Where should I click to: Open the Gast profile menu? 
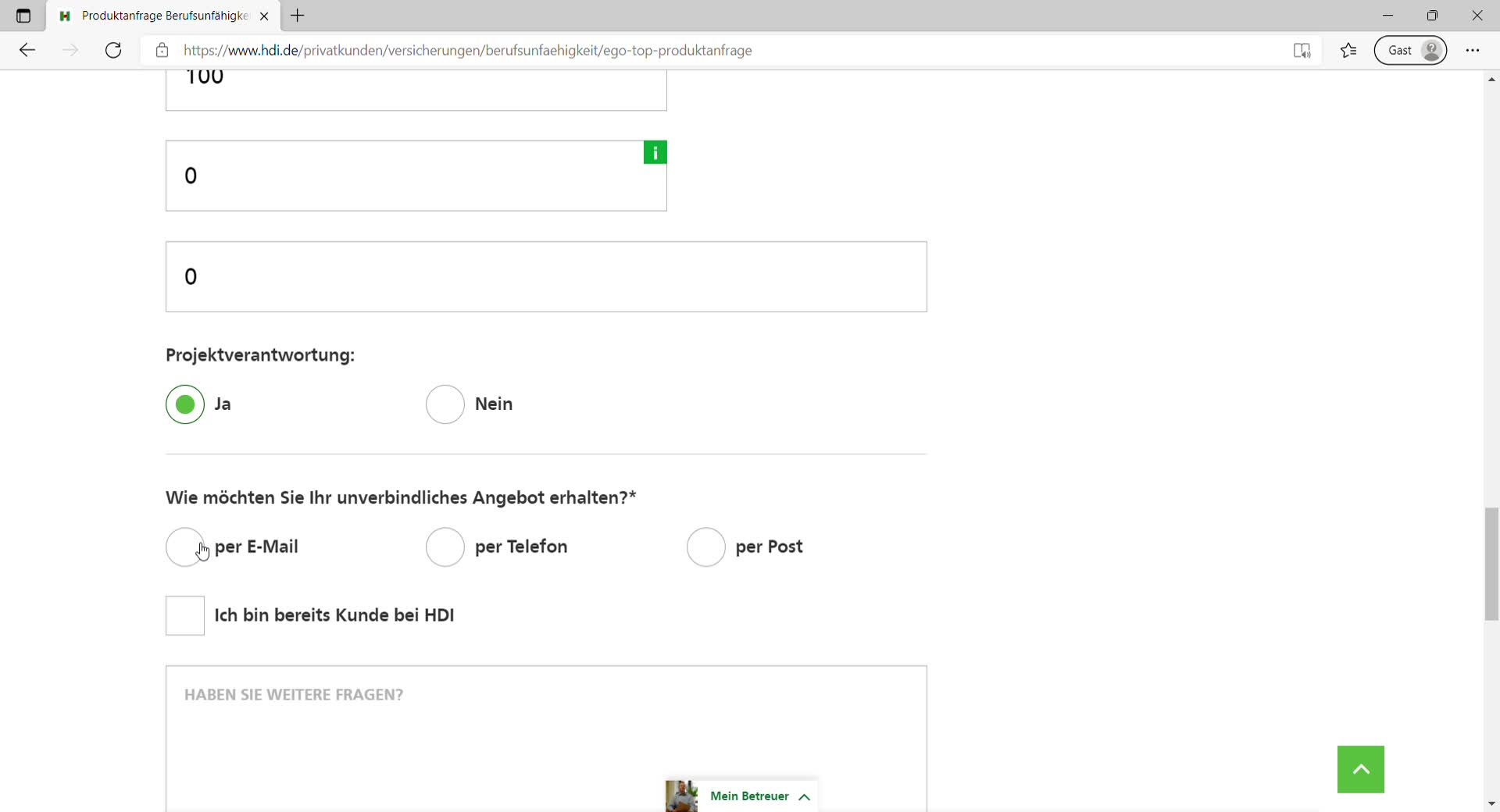tap(1410, 51)
